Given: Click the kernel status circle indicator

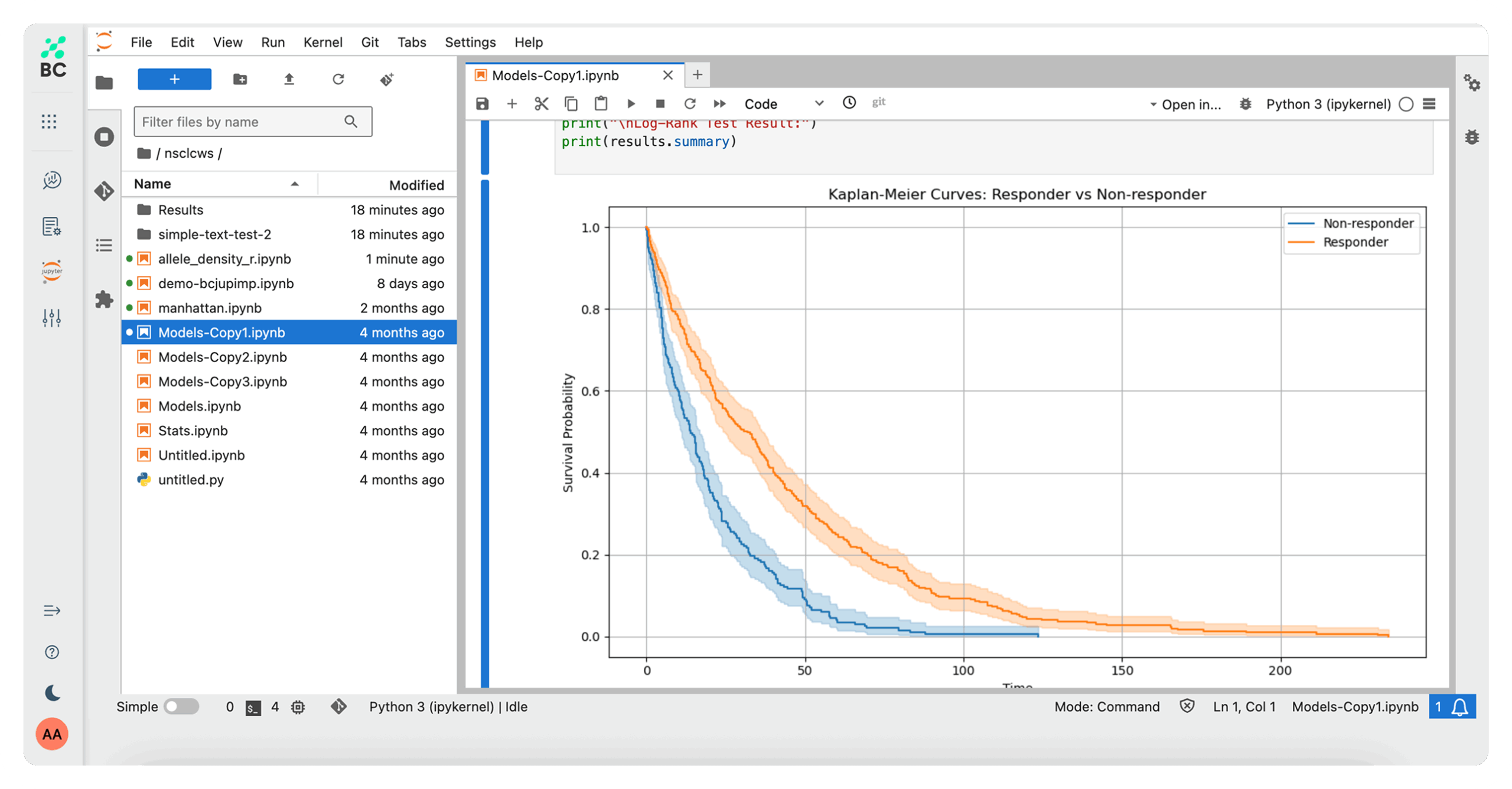Looking at the screenshot, I should (1406, 104).
